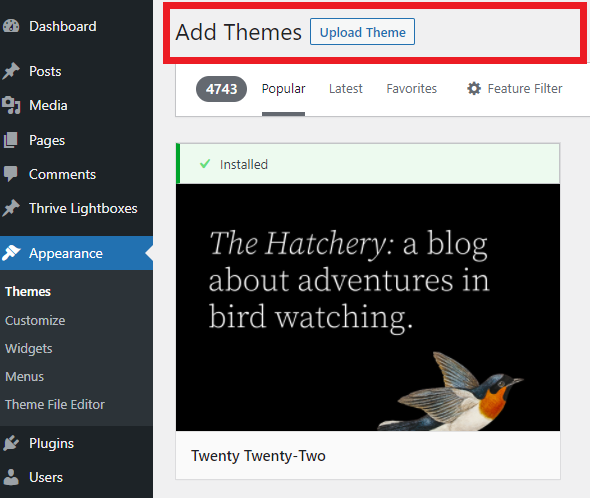Click the Installed status notice text
Viewport: 590px width, 498px height.
click(244, 164)
